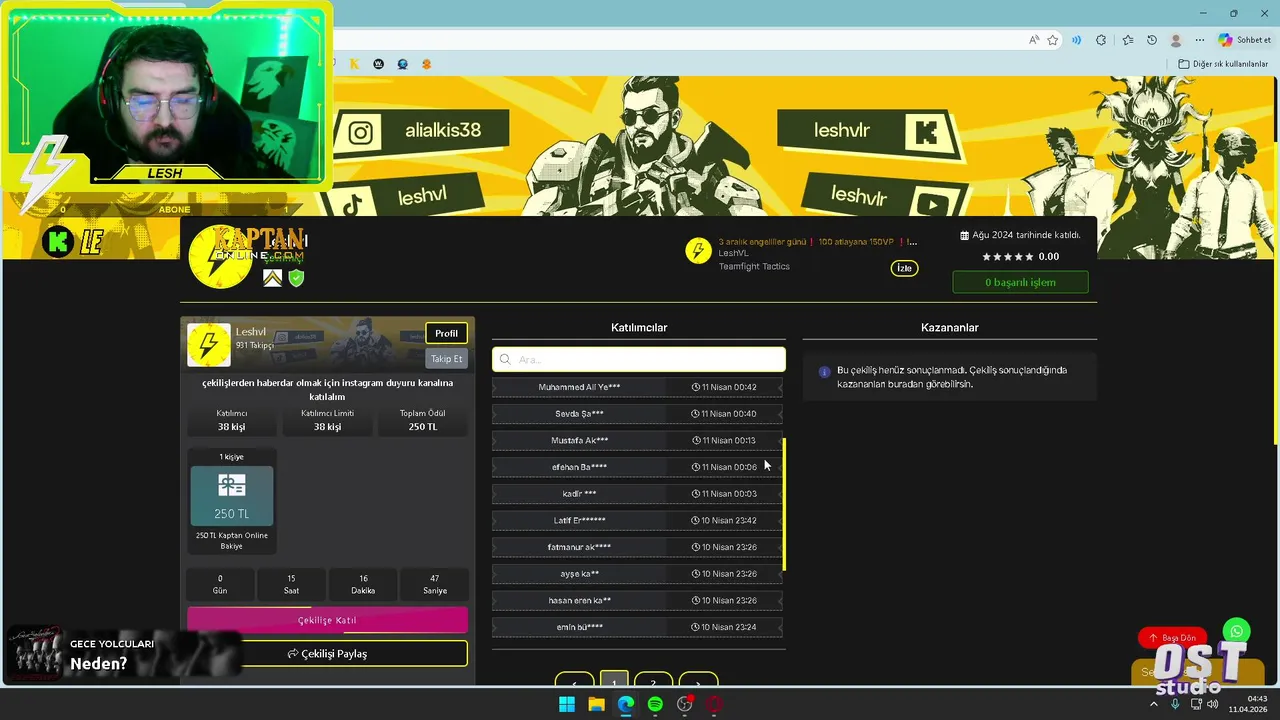
Task: Open Copilot Sohbet et button
Action: tap(1245, 40)
